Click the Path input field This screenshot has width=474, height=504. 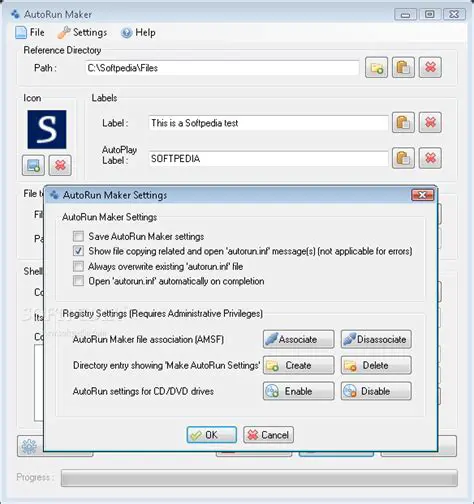pos(222,68)
